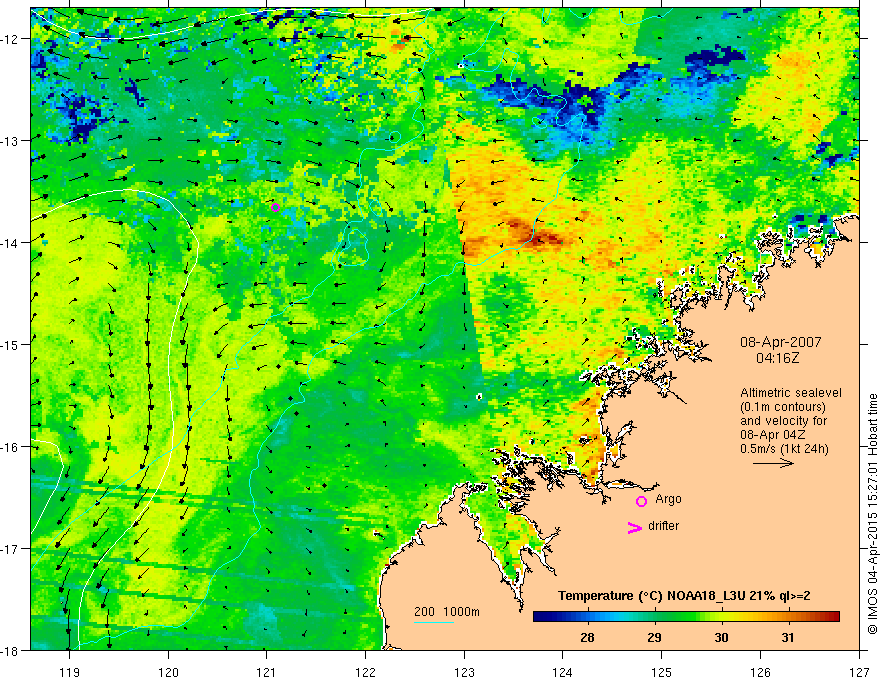
Task: Click the 29 colorbar tick label
Action: coord(654,637)
